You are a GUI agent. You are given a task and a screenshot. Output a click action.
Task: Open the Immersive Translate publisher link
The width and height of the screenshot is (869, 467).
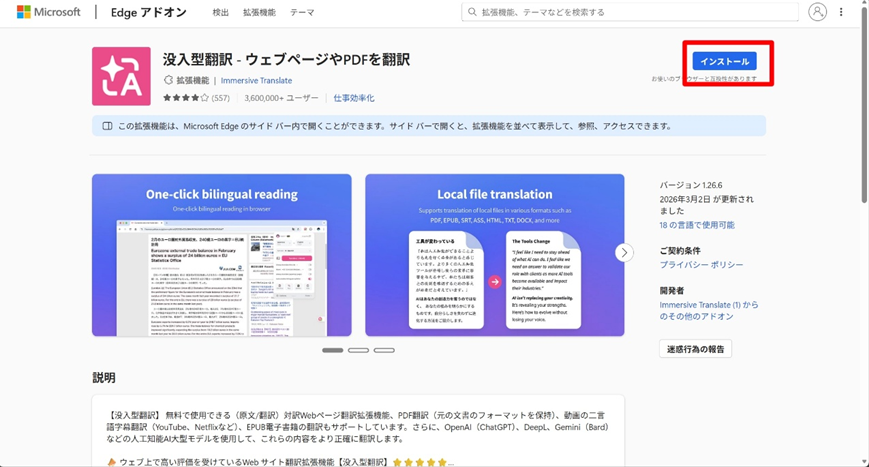pos(256,80)
